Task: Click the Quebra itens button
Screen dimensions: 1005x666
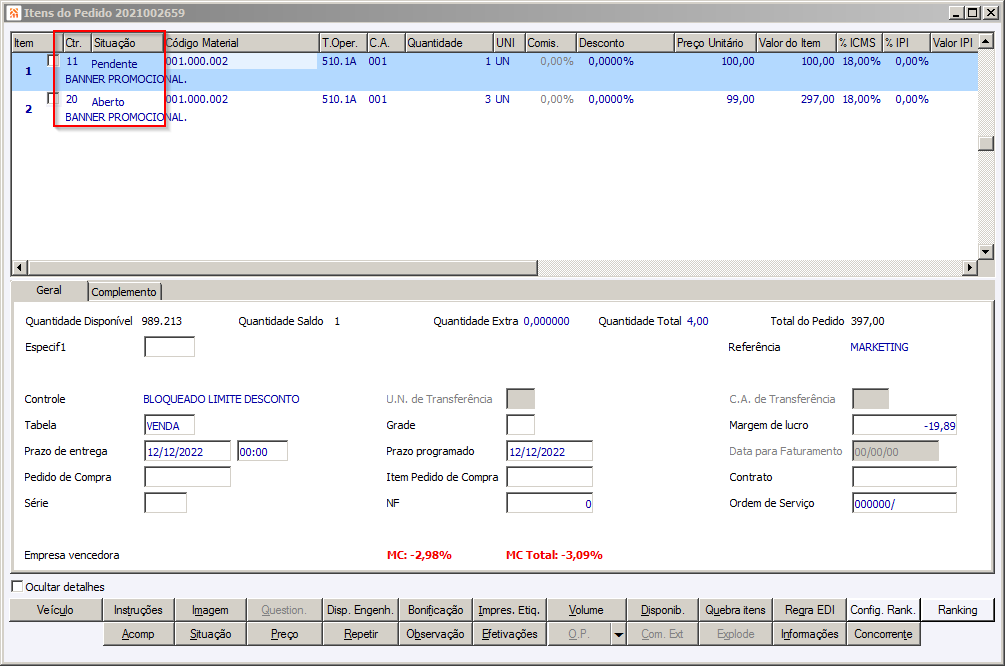Action: [x=735, y=610]
